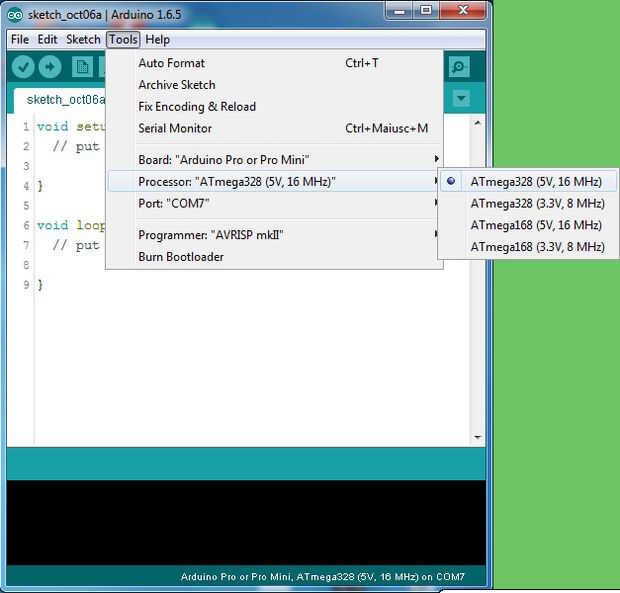Pick ATmega168 (5V, 16 MHz) option
The width and height of the screenshot is (620, 593).
pyautogui.click(x=529, y=225)
